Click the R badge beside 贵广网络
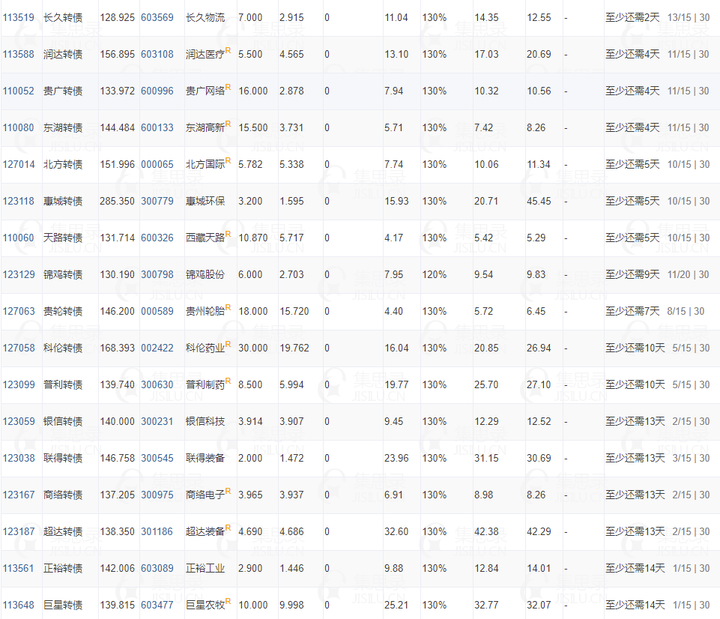The height and width of the screenshot is (619, 720). [x=228, y=87]
